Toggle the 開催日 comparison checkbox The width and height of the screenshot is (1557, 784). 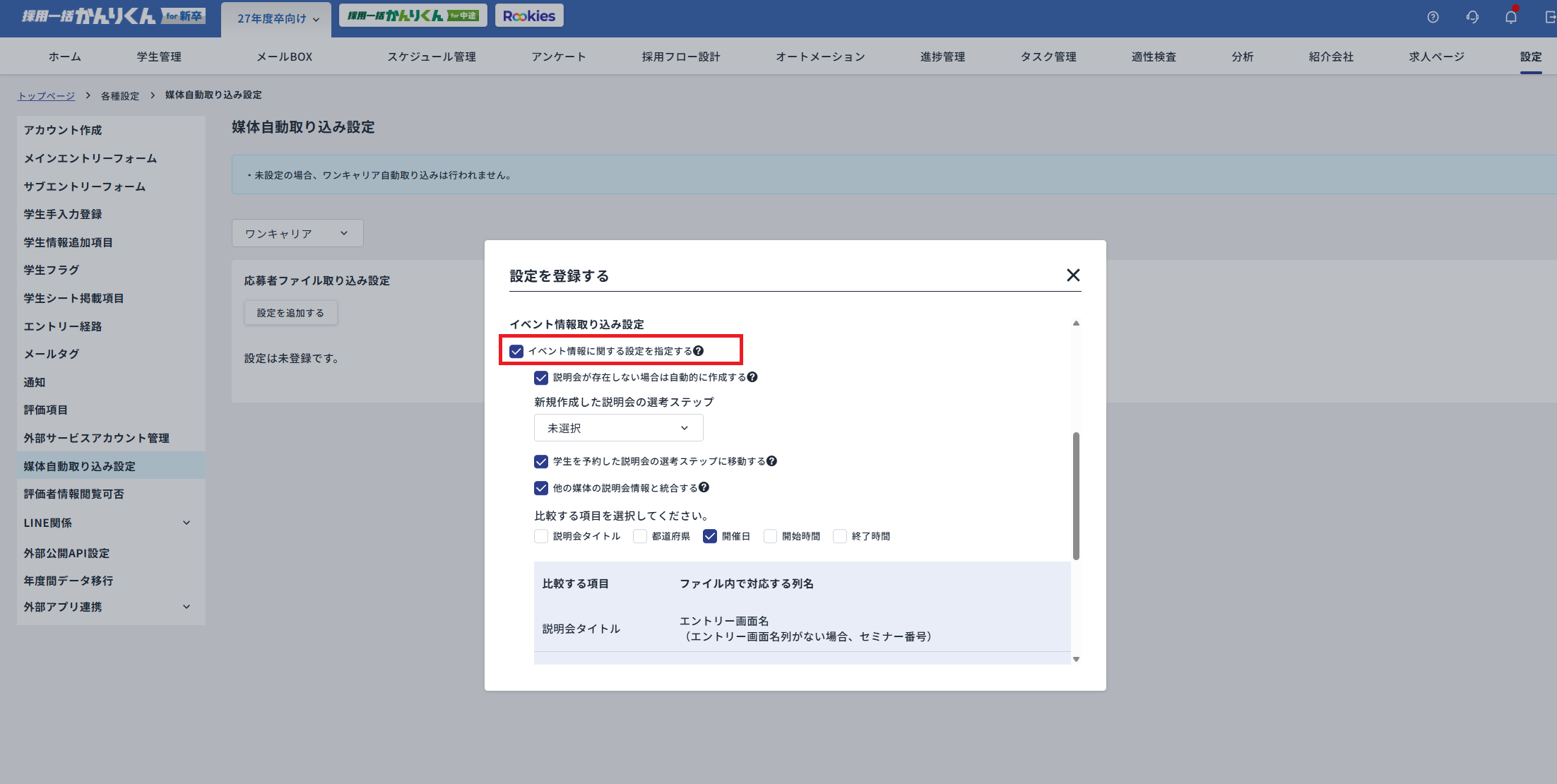[710, 536]
